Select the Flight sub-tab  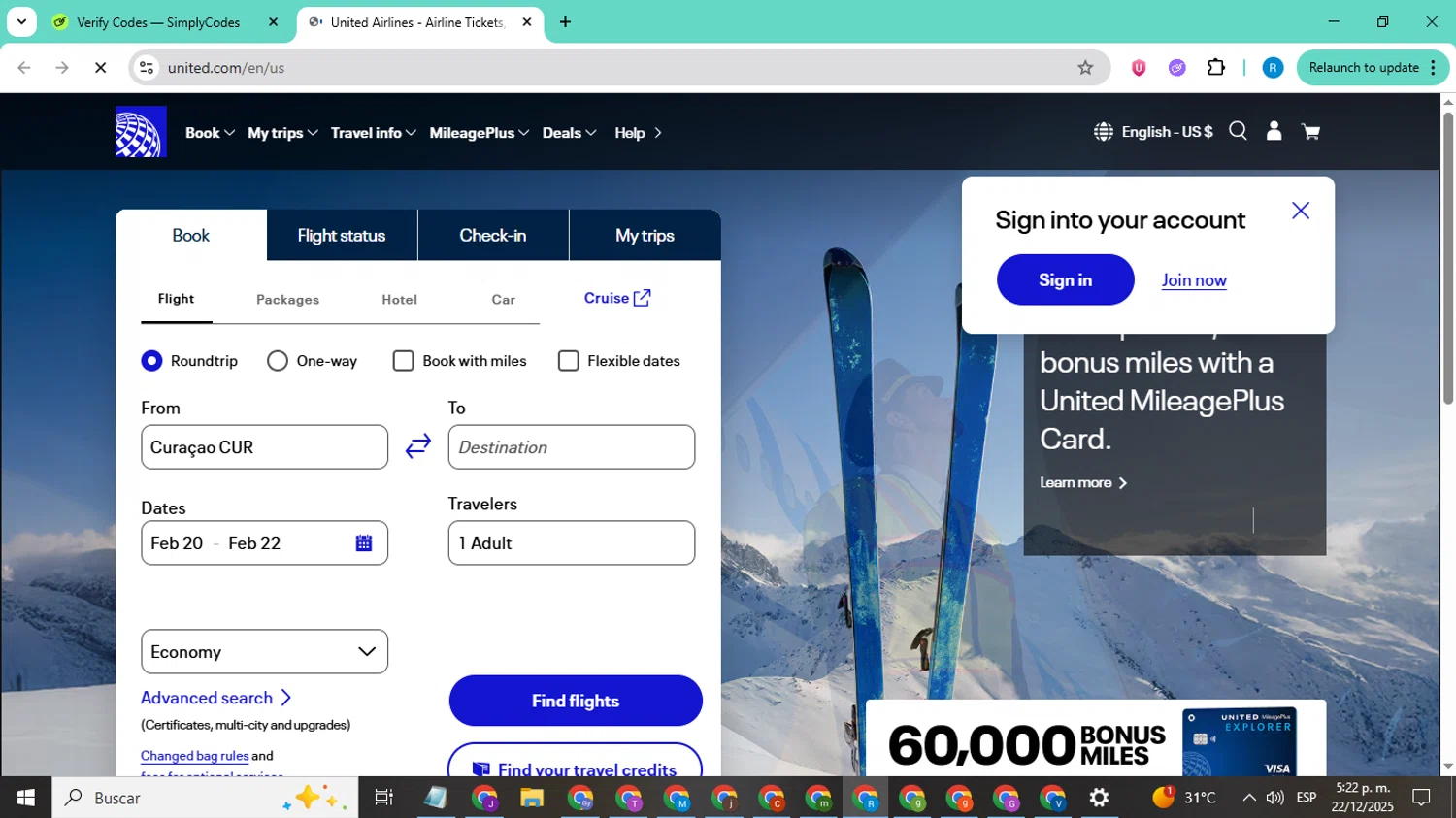click(x=176, y=299)
